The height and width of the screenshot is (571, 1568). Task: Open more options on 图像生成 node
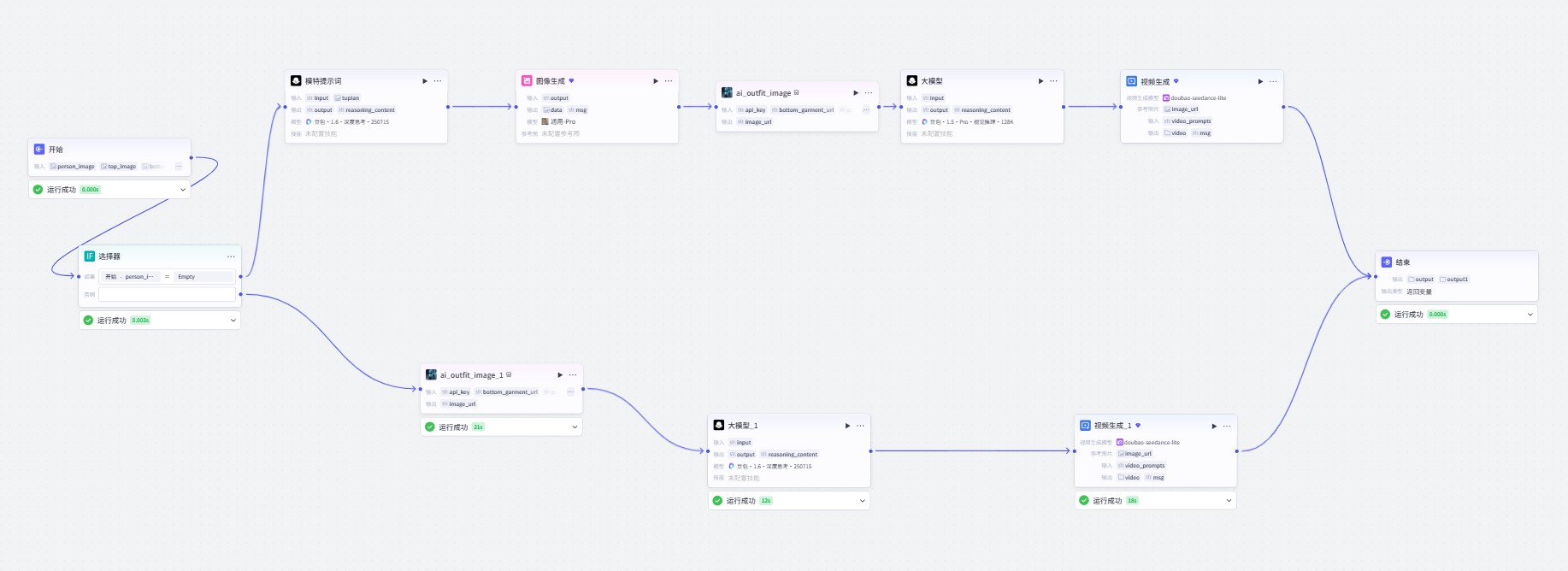(x=669, y=81)
